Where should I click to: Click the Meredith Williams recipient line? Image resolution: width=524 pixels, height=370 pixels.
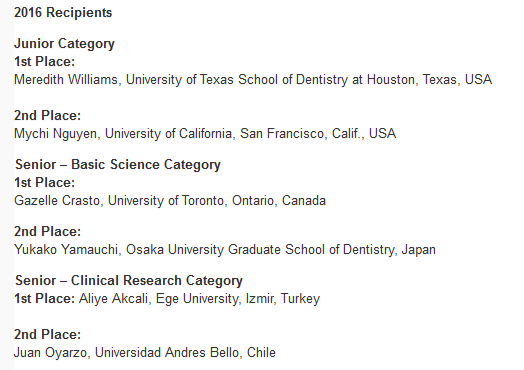(x=253, y=80)
